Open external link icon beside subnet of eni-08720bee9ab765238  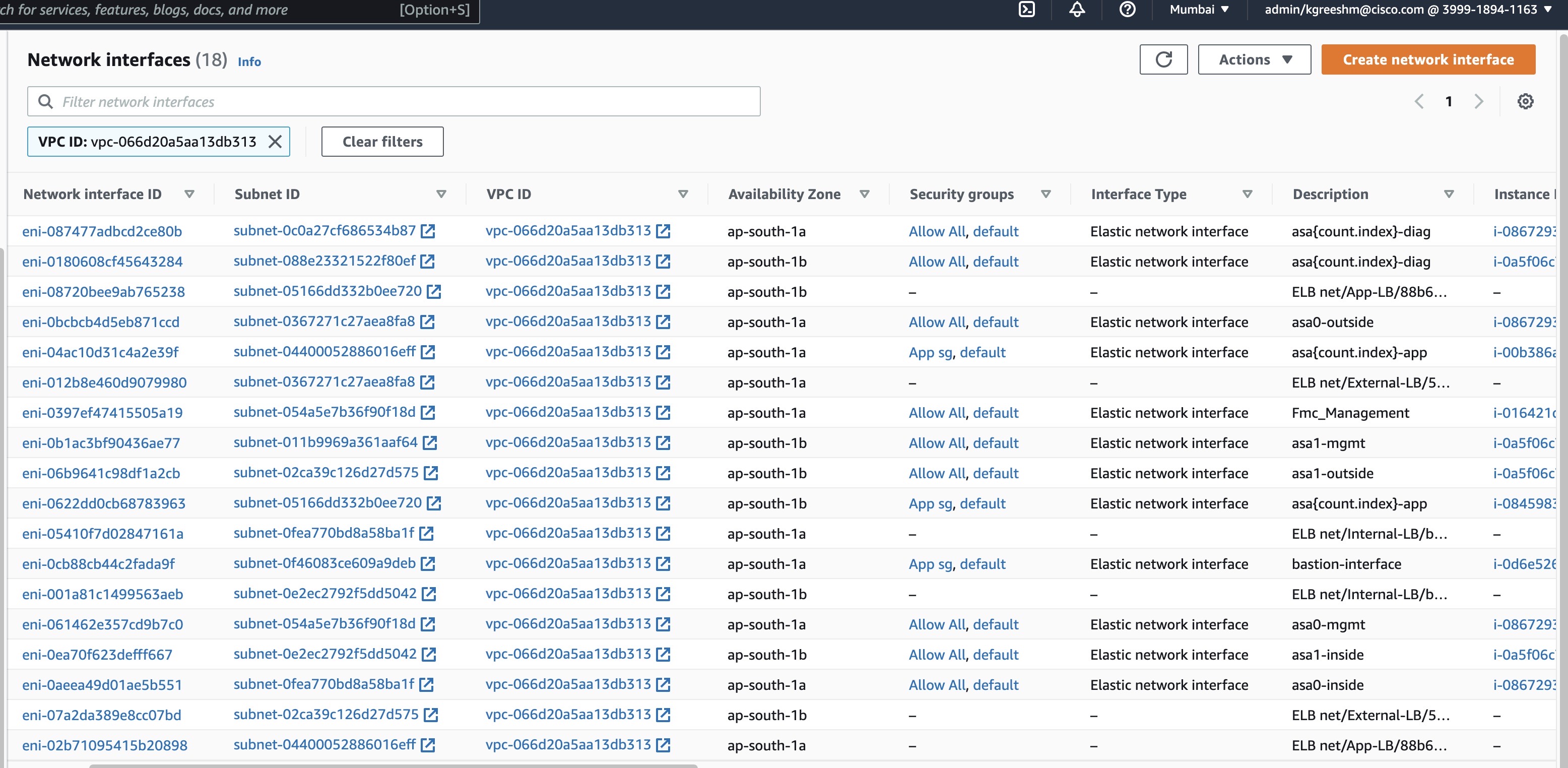433,291
